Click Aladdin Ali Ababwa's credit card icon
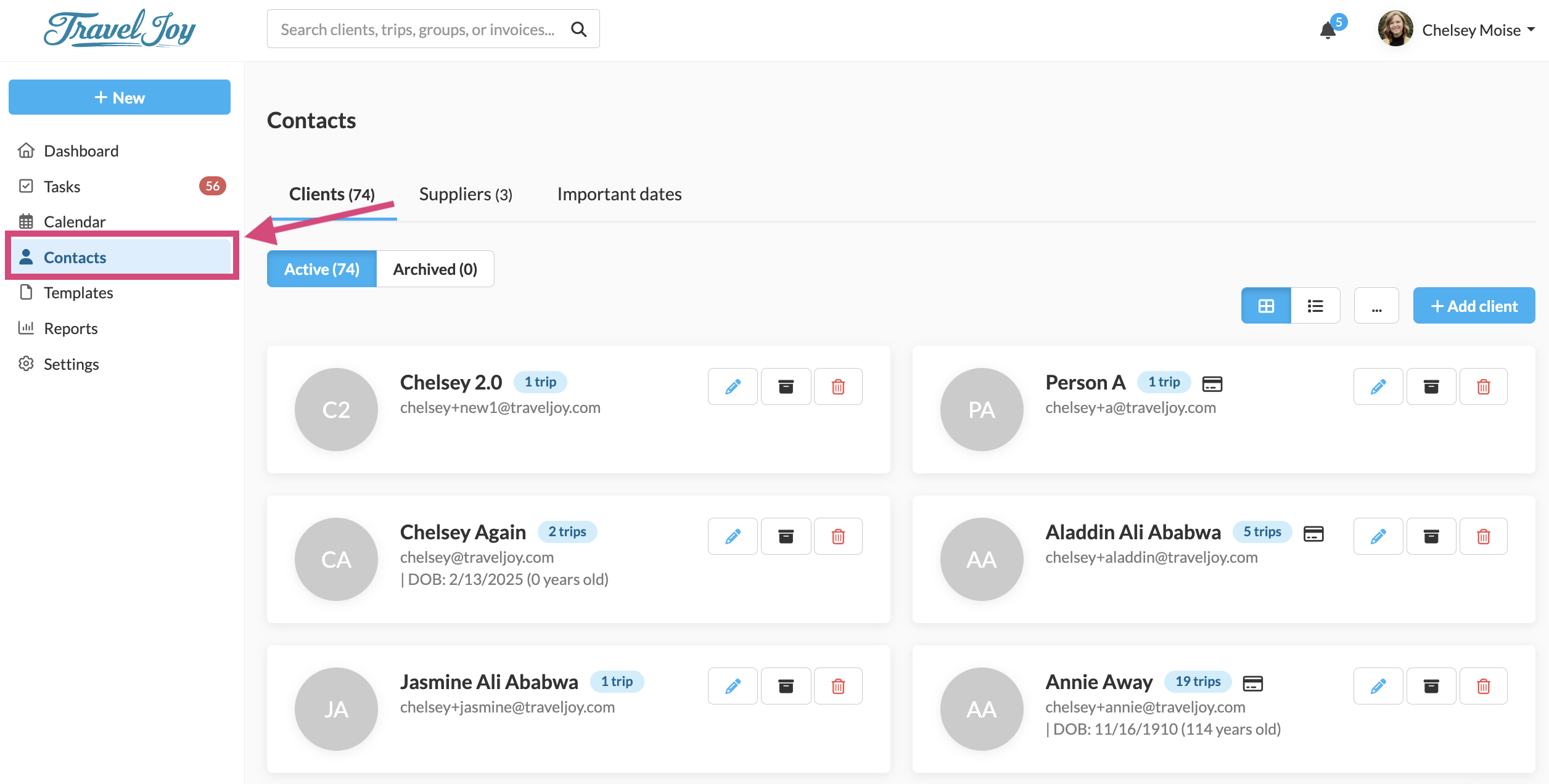This screenshot has height=784, width=1549. tap(1313, 533)
